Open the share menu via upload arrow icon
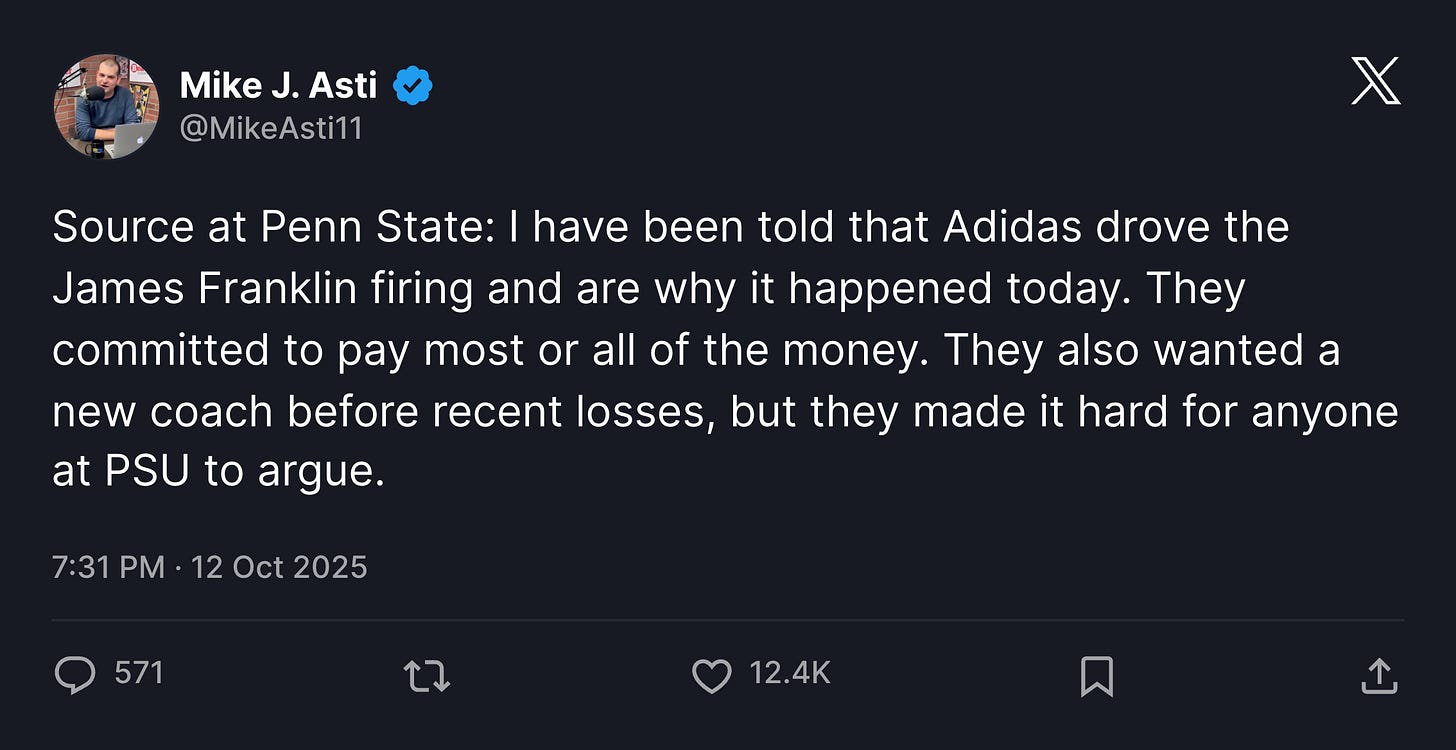The height and width of the screenshot is (750, 1456). tap(1379, 676)
